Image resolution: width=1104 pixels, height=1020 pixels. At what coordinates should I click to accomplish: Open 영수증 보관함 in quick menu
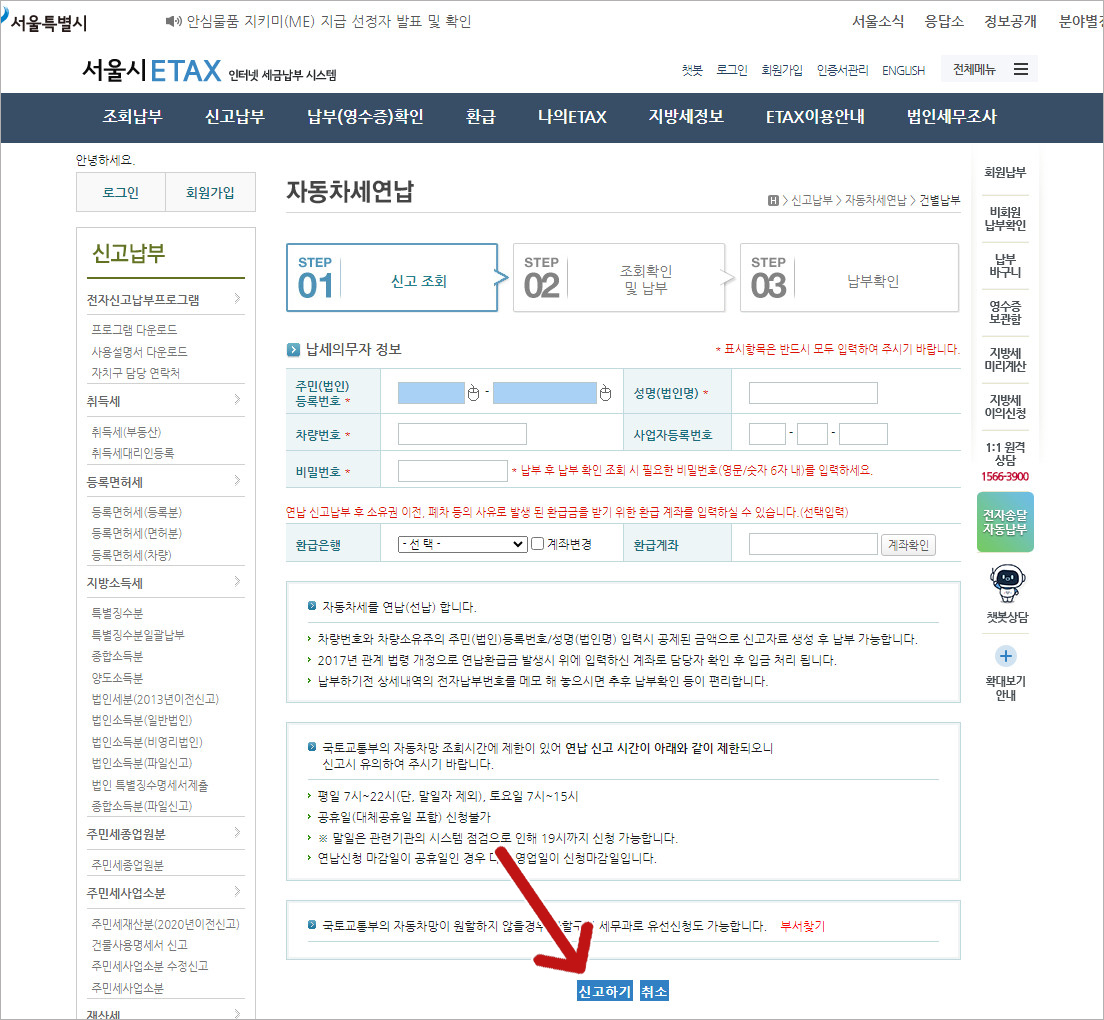tap(1005, 313)
